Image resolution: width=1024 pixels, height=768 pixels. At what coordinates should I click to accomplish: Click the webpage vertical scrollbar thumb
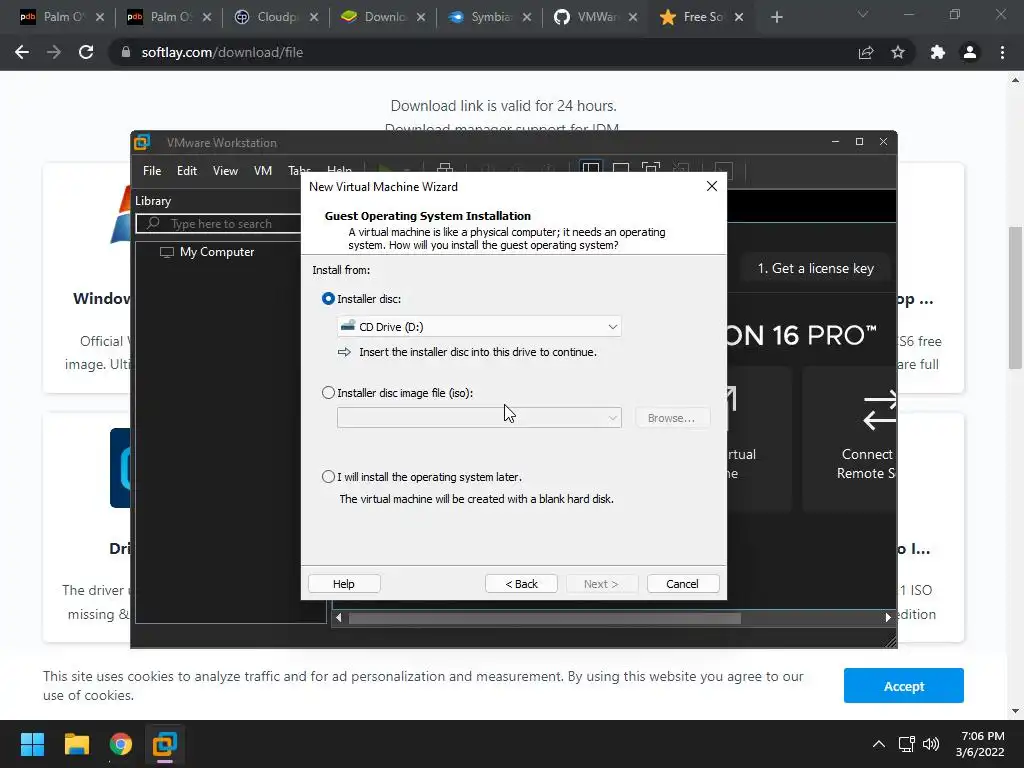[1015, 297]
